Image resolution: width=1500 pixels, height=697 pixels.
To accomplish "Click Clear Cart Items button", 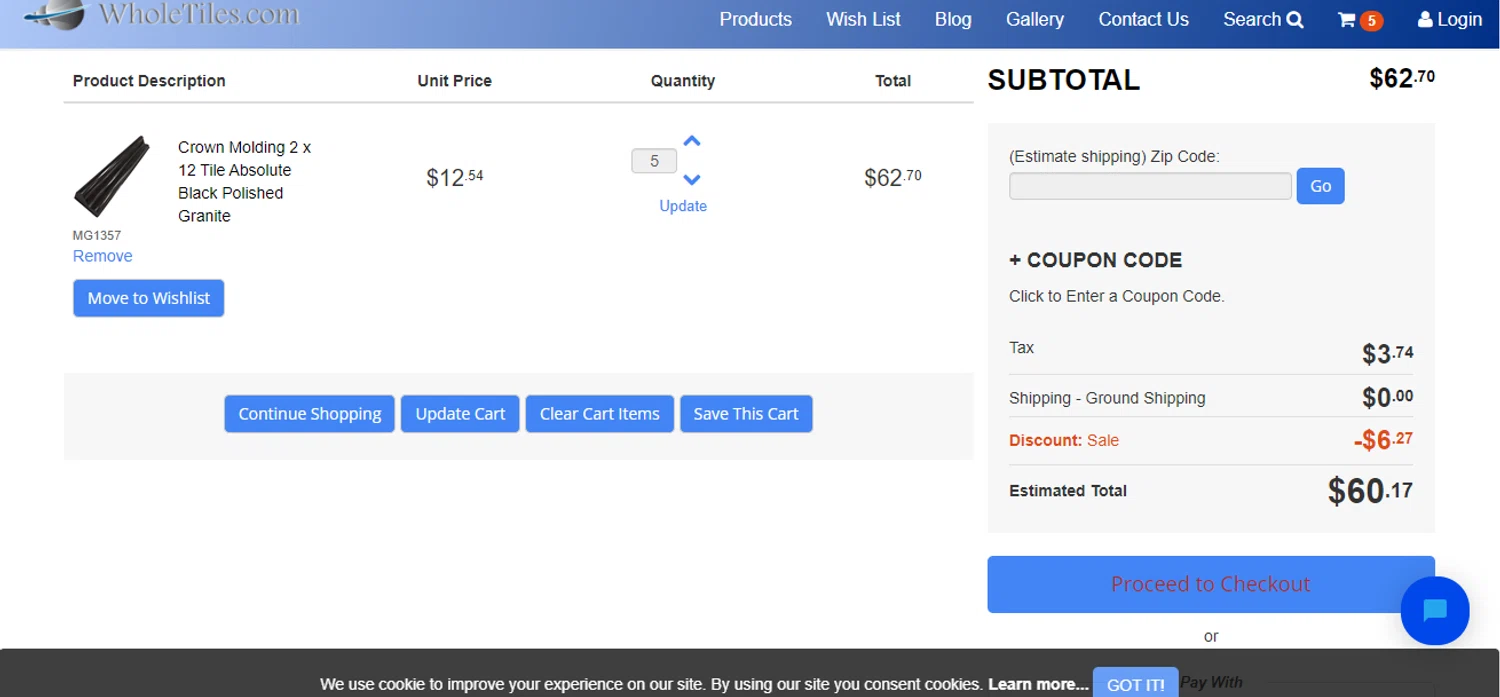I will click(600, 414).
